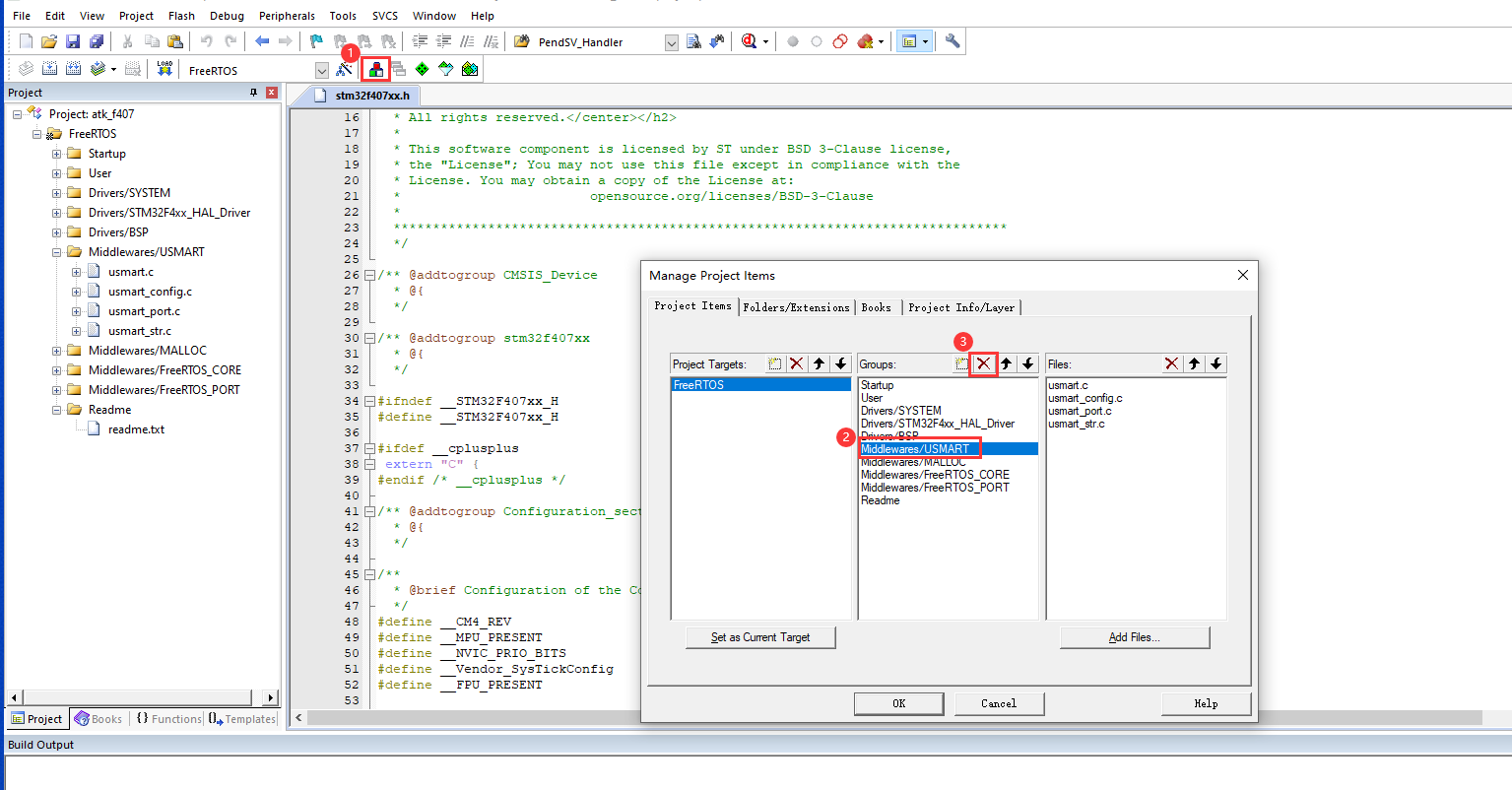
Task: Open the PendSV_Handler symbol dropdown
Action: [671, 41]
